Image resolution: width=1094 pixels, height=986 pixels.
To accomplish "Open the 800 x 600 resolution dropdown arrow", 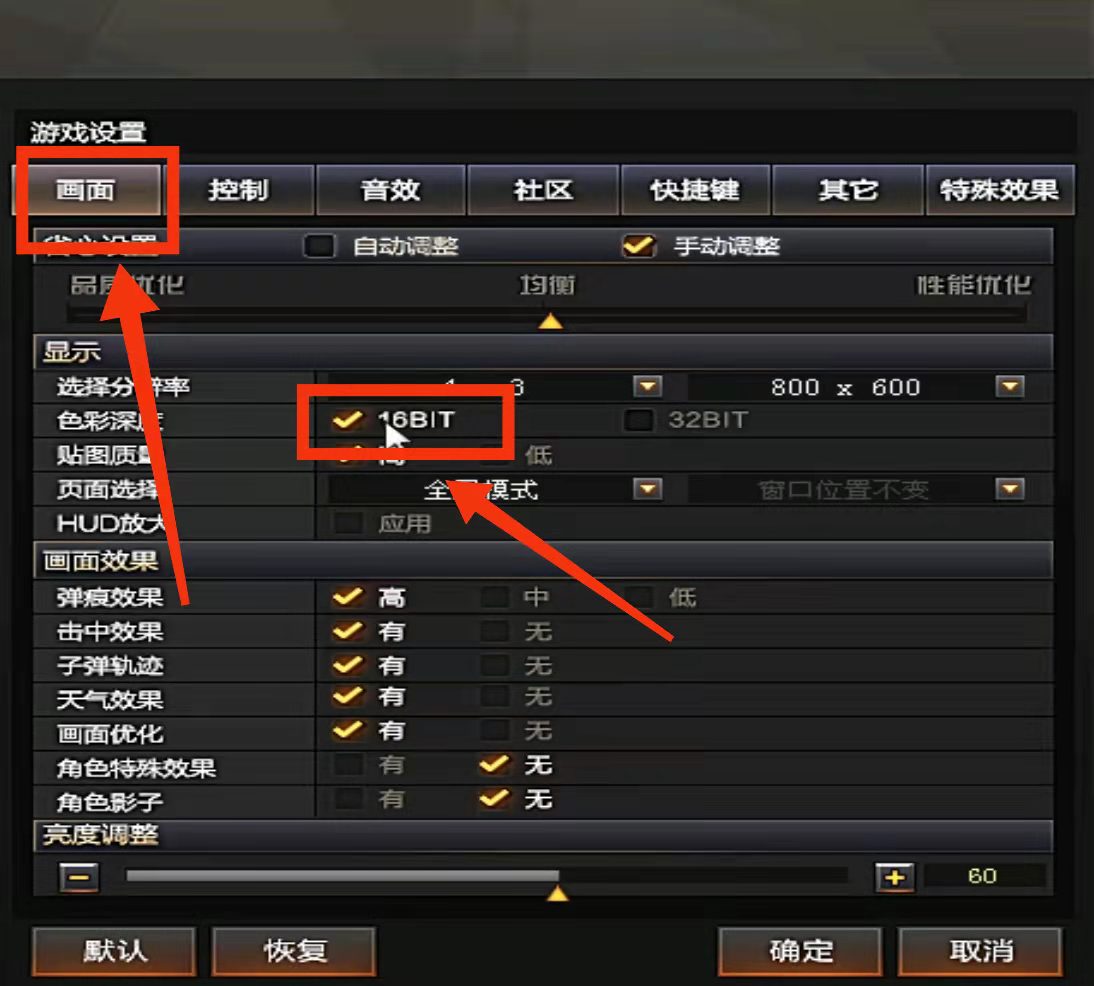I will (x=1010, y=386).
